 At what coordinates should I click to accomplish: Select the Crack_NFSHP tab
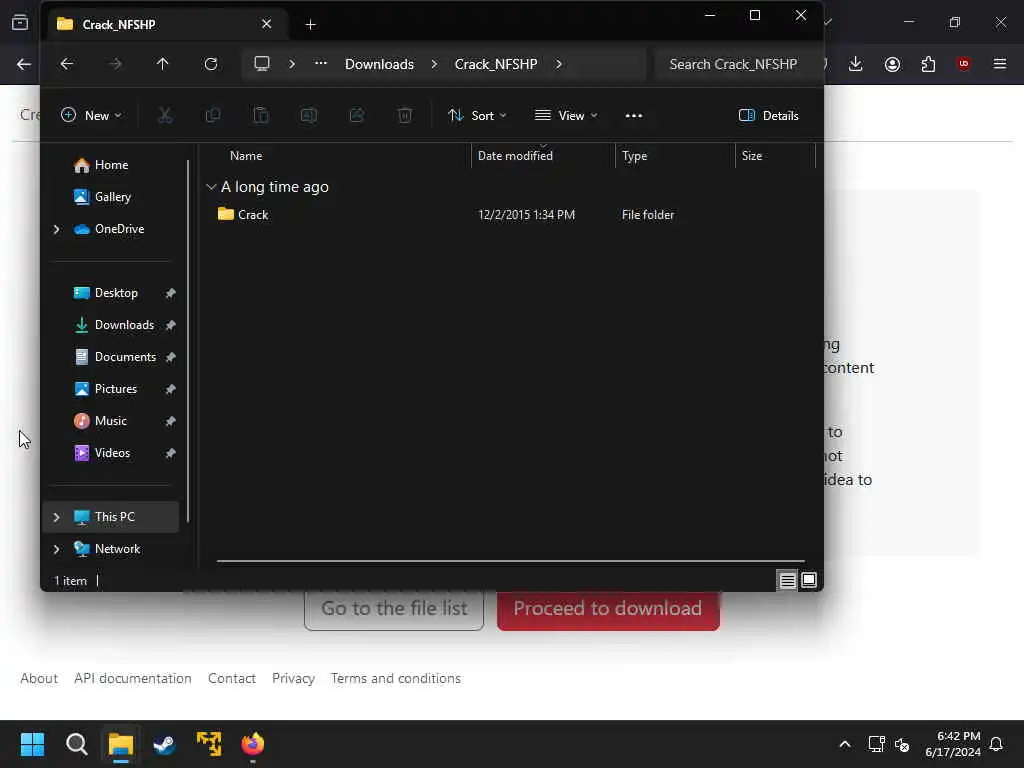[x=165, y=24]
